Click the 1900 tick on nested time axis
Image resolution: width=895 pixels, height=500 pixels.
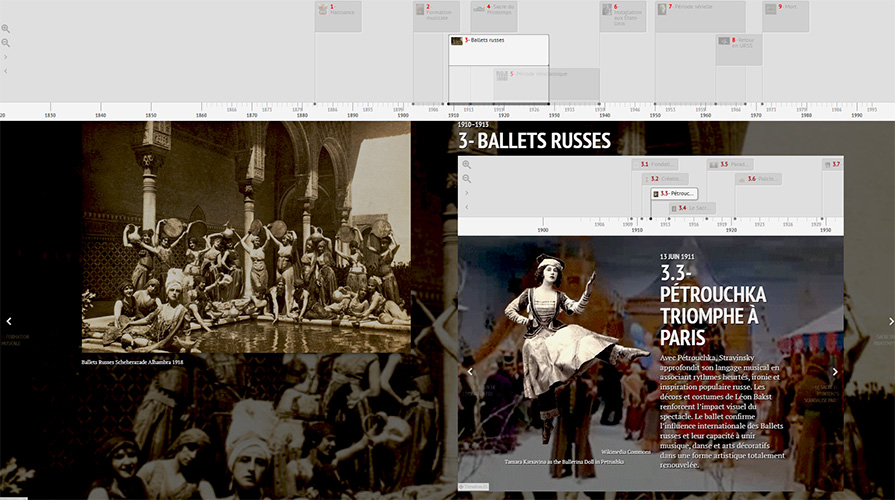click(x=542, y=229)
